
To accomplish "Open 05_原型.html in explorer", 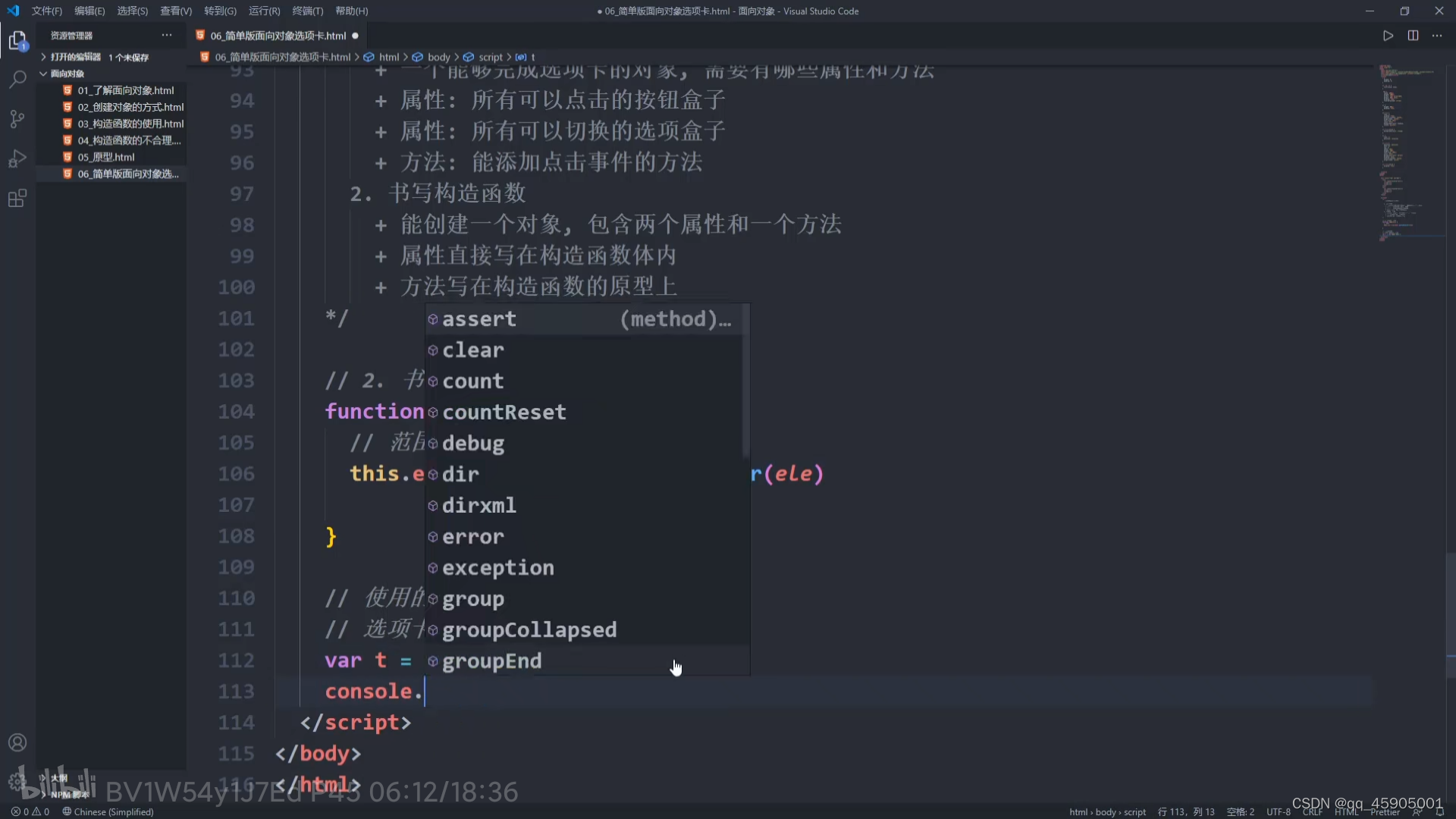I will tap(106, 157).
